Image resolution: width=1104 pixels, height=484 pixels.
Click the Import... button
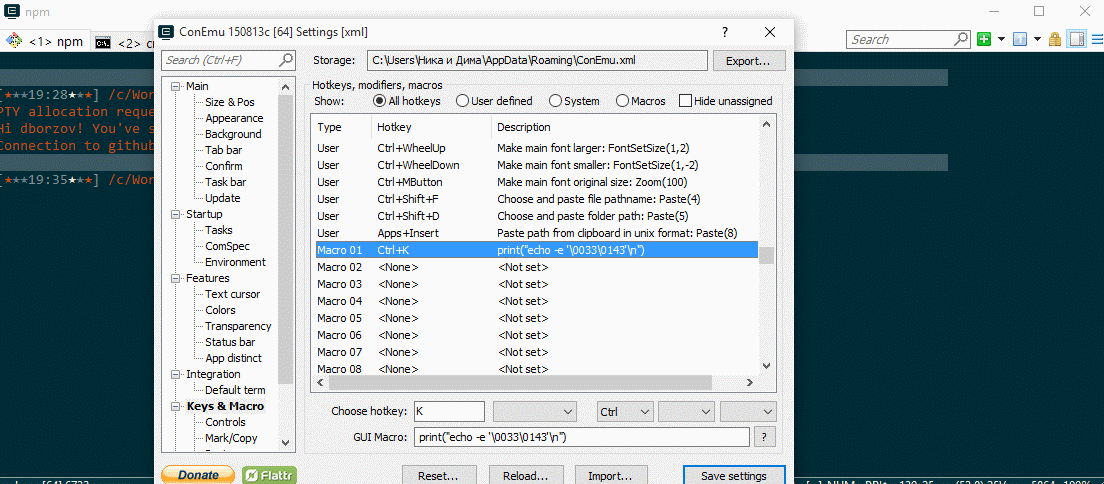pyautogui.click(x=612, y=476)
